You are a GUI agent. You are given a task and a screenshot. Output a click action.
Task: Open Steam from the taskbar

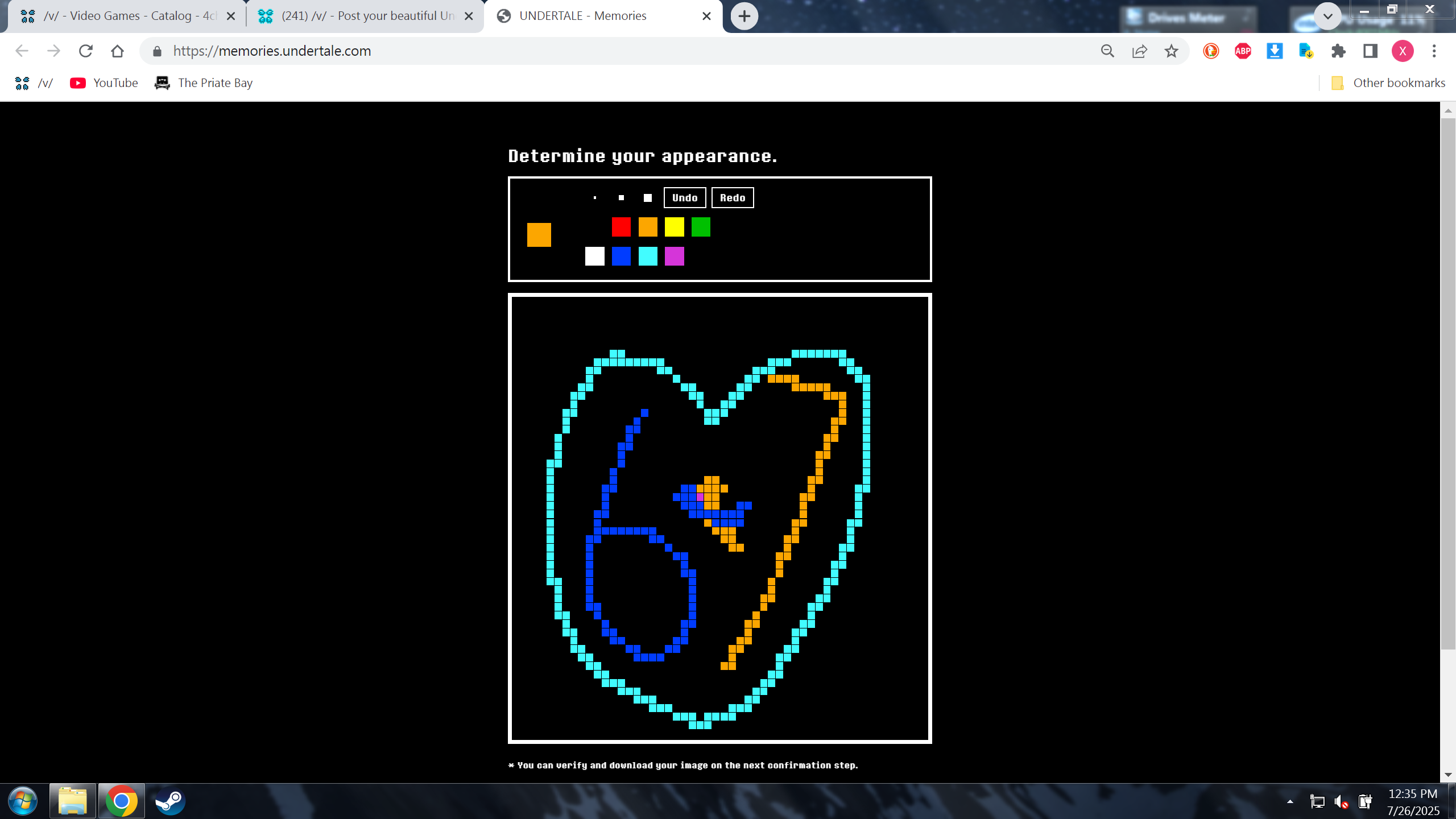169,801
